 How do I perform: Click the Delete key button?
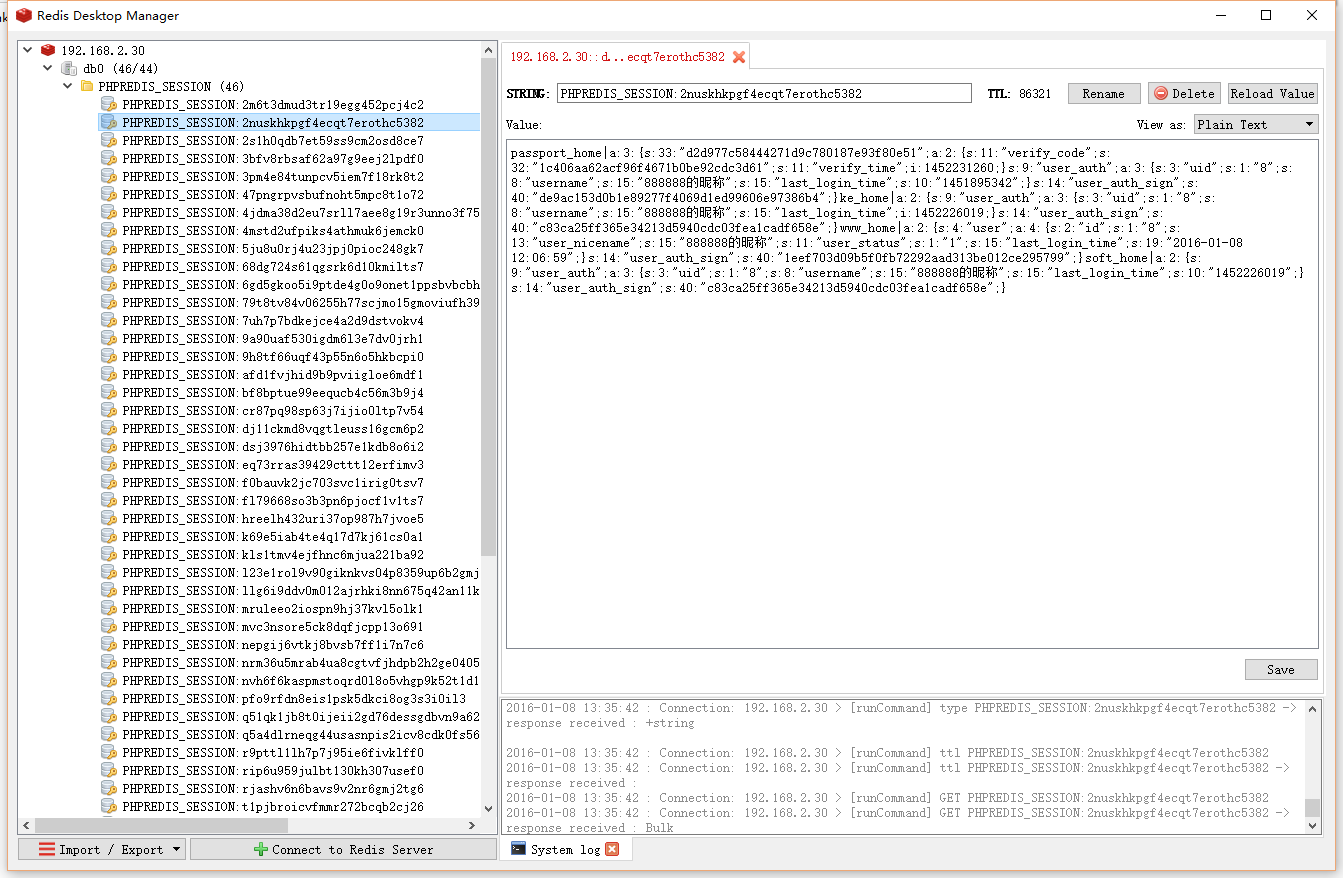point(1184,93)
